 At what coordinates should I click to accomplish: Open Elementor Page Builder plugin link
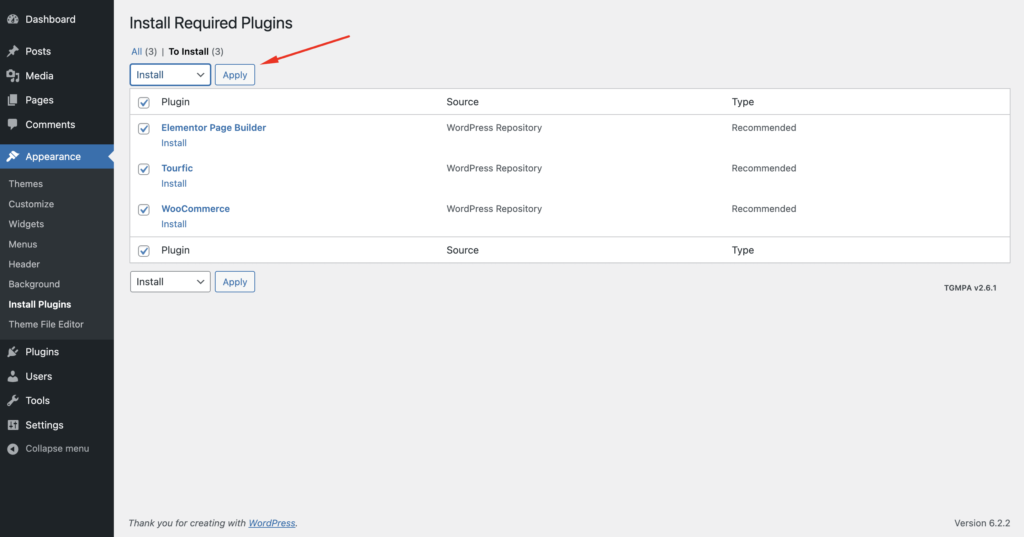[214, 127]
